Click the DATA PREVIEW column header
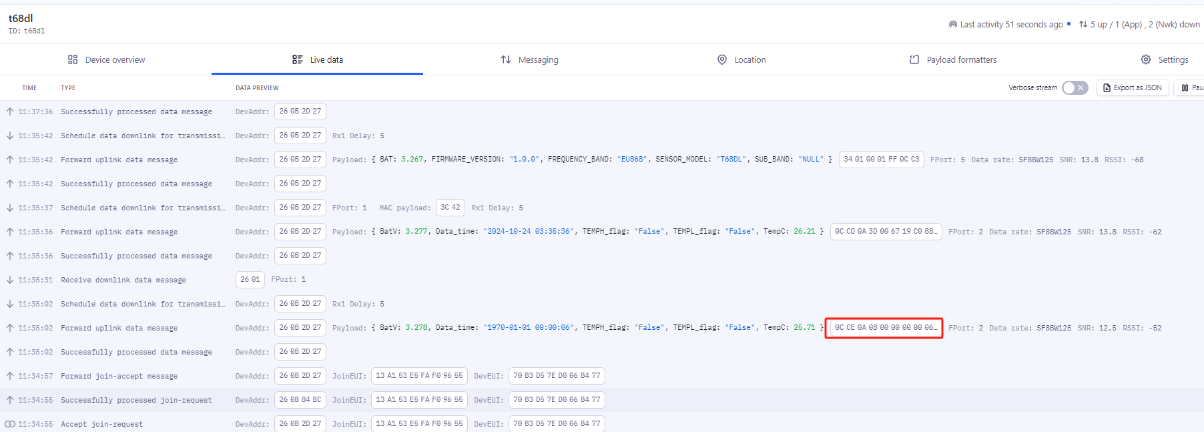 point(257,88)
